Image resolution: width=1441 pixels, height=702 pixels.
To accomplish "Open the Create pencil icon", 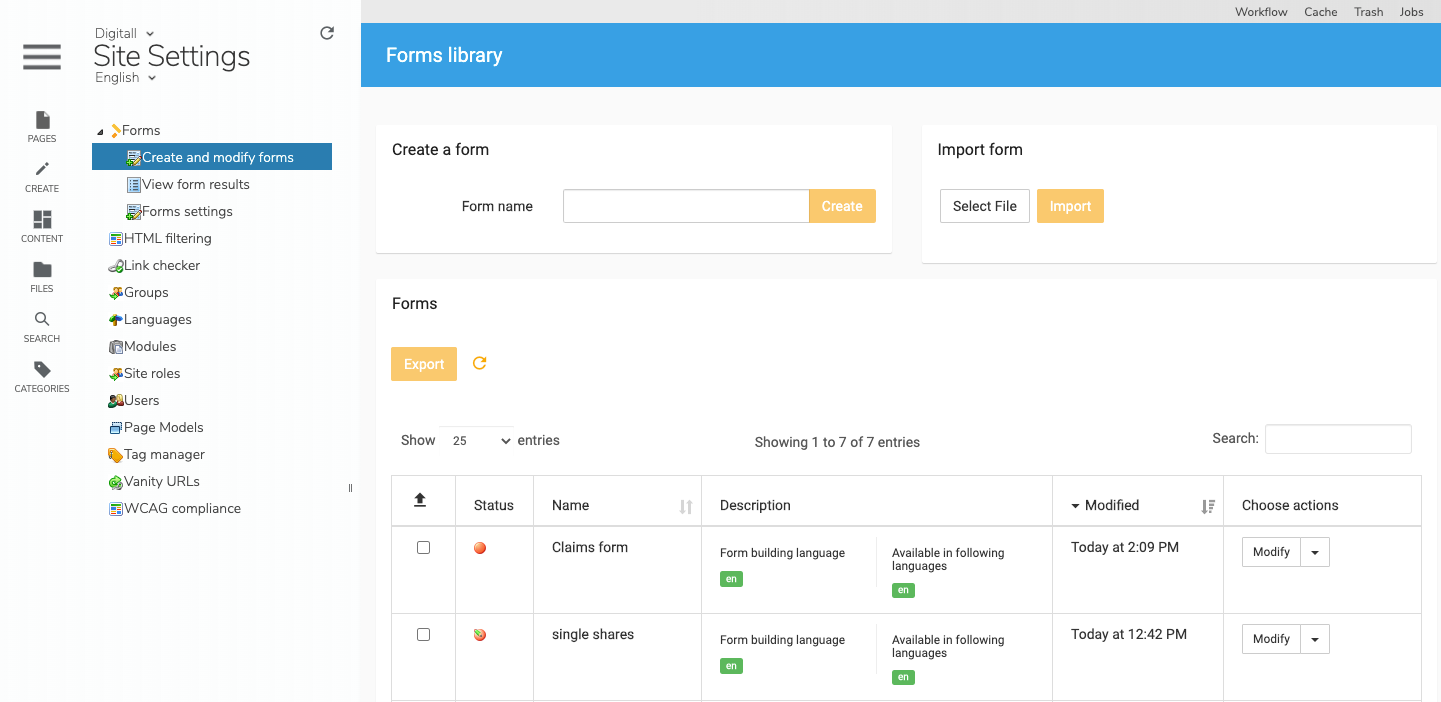I will pyautogui.click(x=42, y=170).
